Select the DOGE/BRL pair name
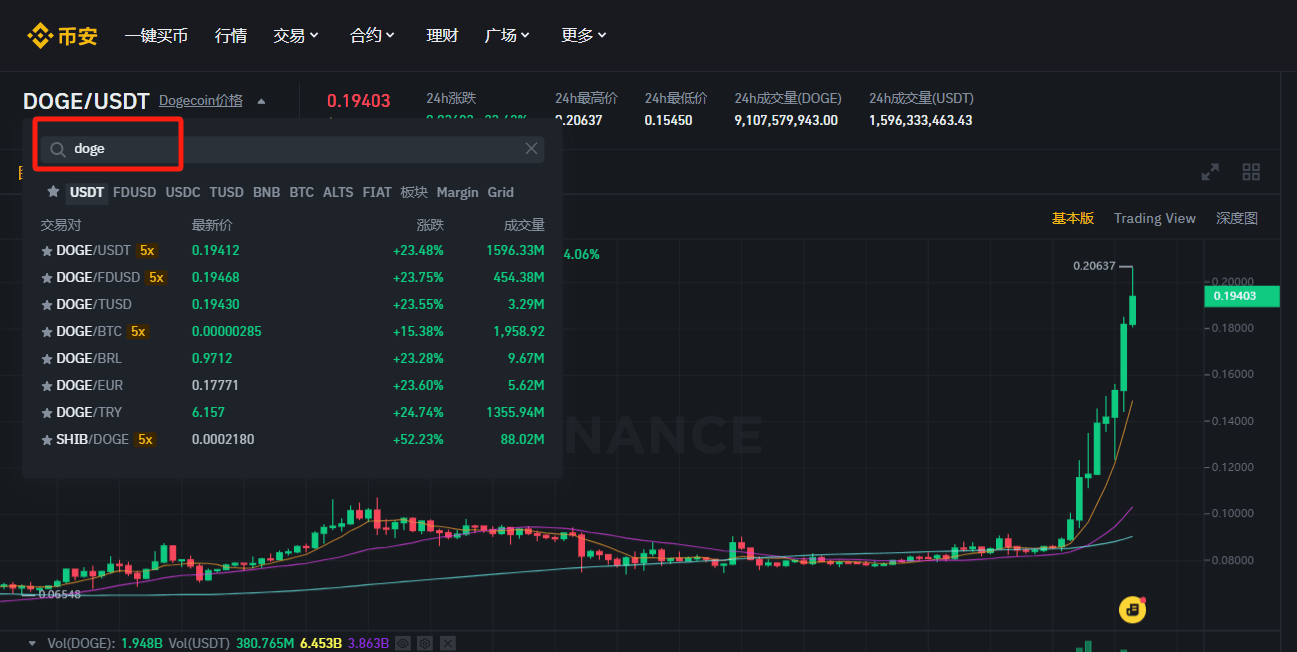The image size is (1297, 652). pos(89,359)
